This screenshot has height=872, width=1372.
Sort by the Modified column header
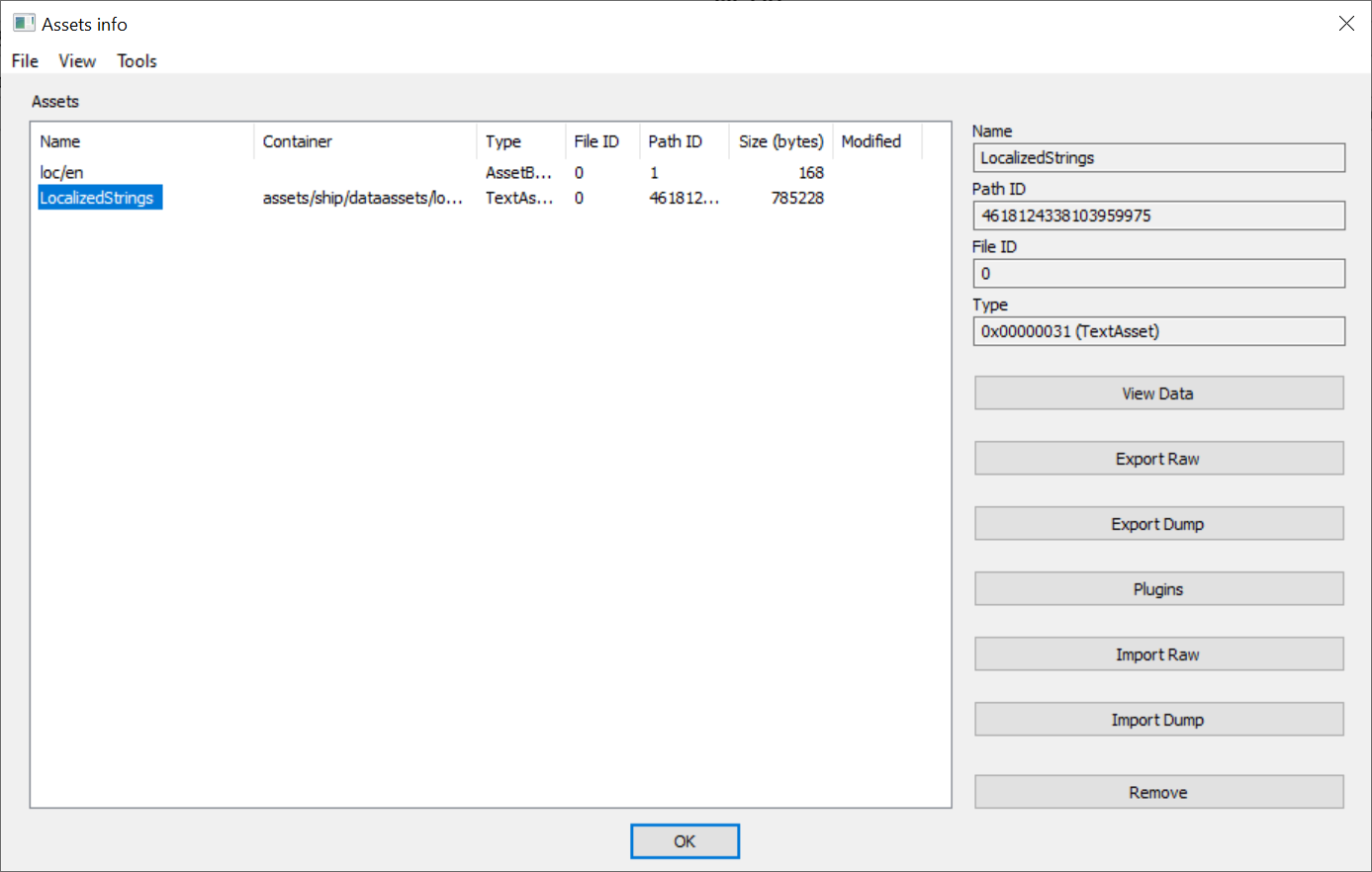coord(877,141)
